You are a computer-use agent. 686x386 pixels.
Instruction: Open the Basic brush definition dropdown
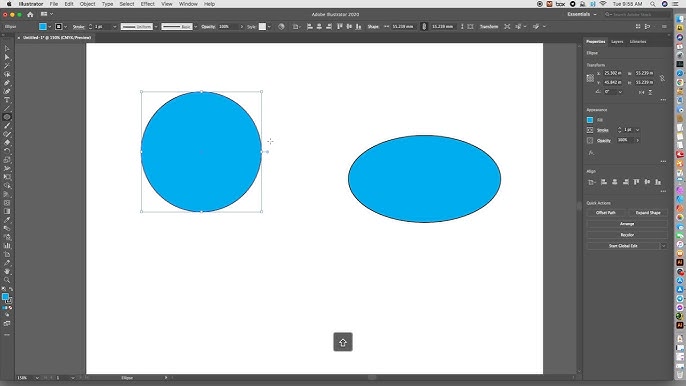tap(196, 27)
